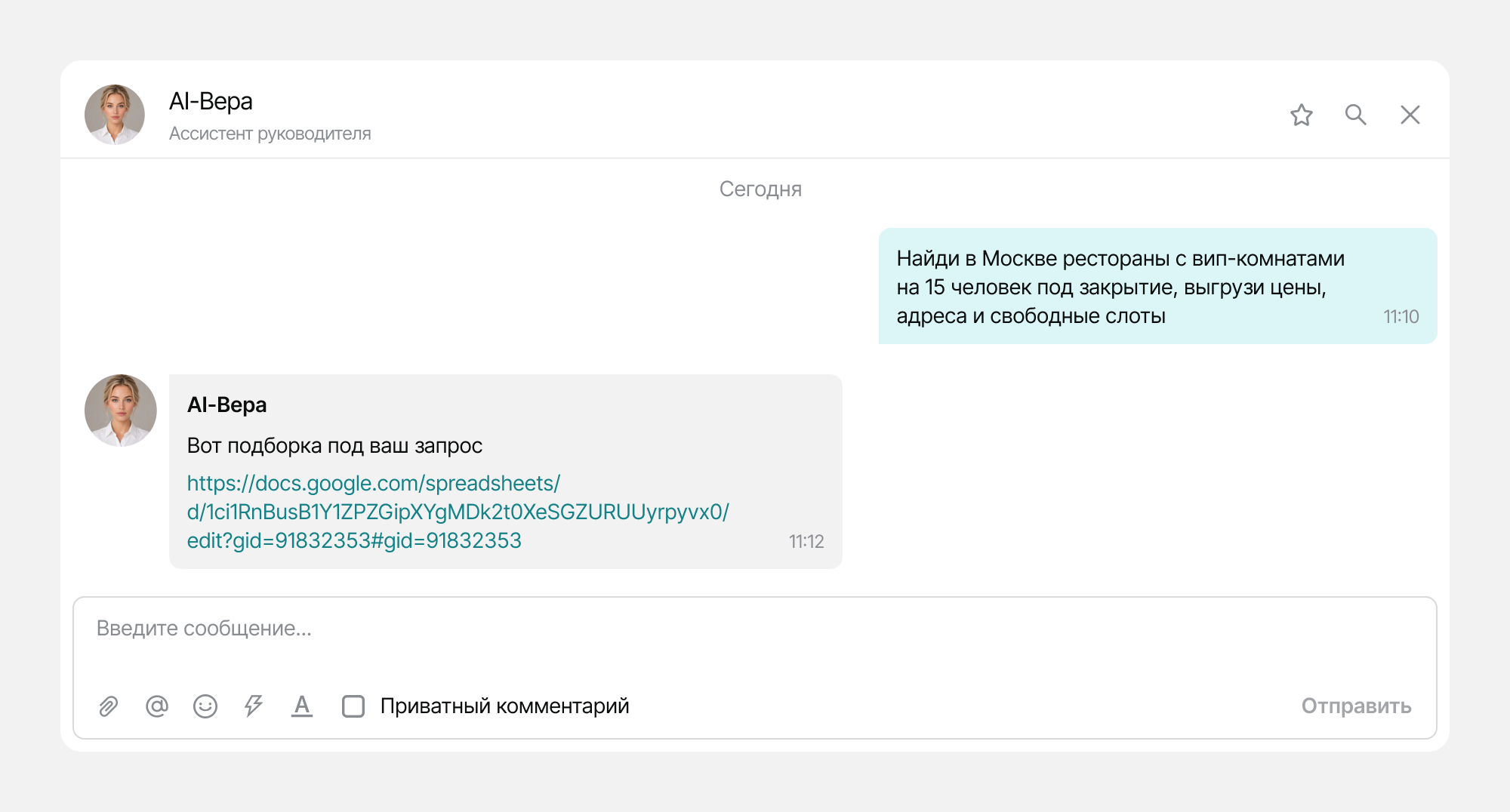Focus the Введите сообщение input field
Image resolution: width=1510 pixels, height=812 pixels.
coord(755,641)
